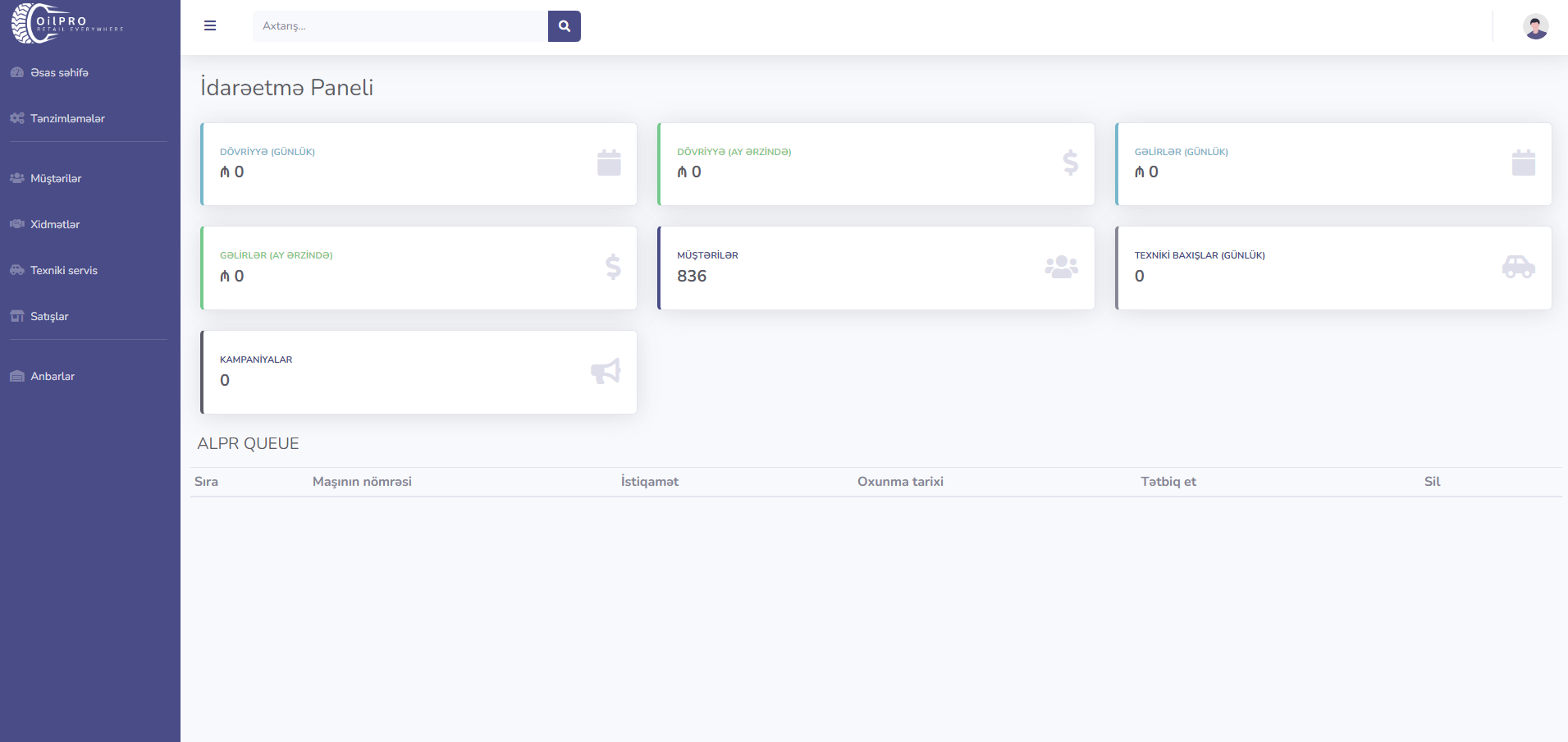Click dollar icon in Gəlirlər (Ay ərzində) card
The image size is (1568, 742).
click(x=613, y=267)
